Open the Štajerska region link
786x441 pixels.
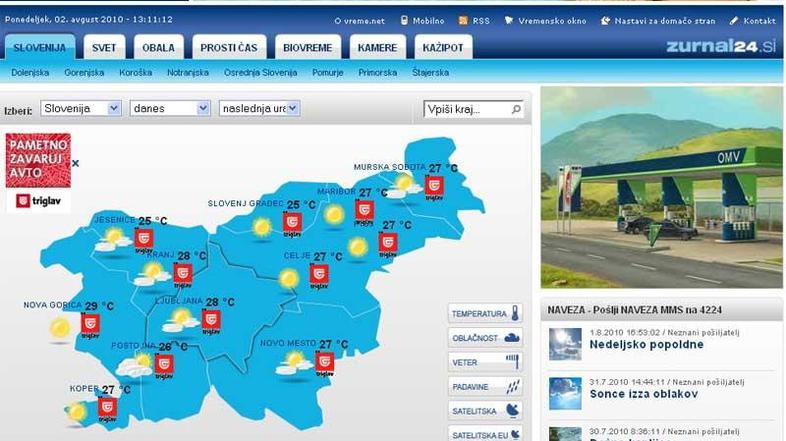(431, 73)
